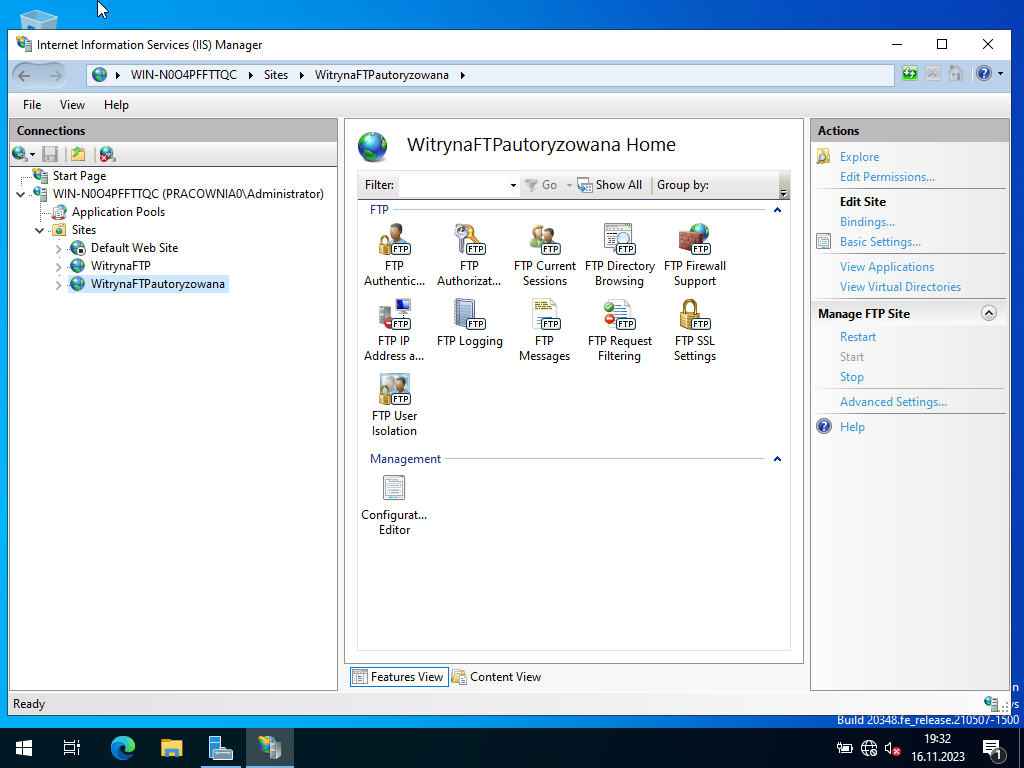Select Application Pools tree item
This screenshot has width=1024, height=768.
(118, 212)
